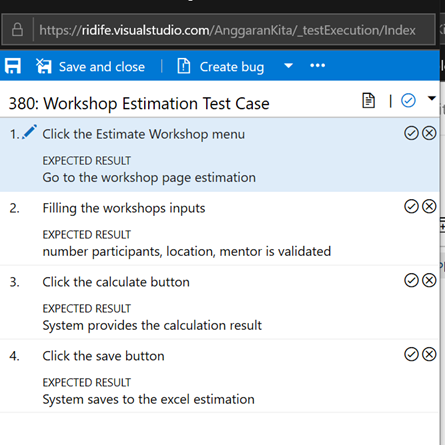The width and height of the screenshot is (445, 445).
Task: Open the test case comment document icon
Action: 368,100
